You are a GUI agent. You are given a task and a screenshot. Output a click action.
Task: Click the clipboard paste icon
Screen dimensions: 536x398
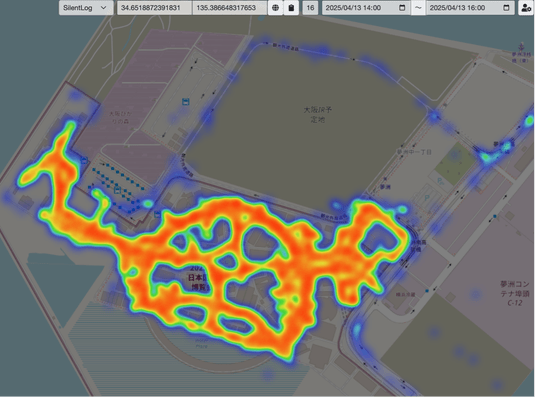click(x=291, y=8)
